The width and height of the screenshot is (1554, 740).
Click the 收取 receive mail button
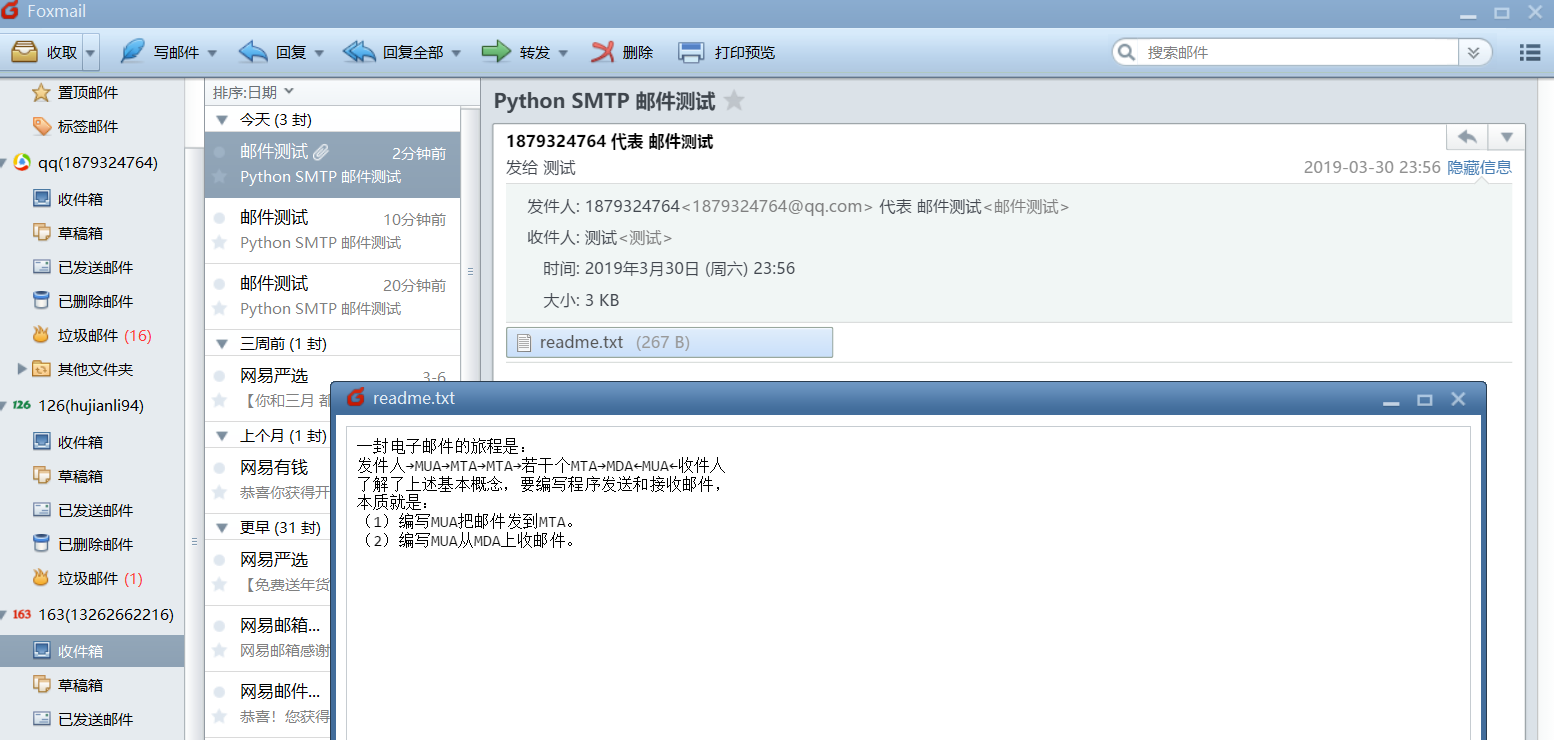[x=44, y=52]
